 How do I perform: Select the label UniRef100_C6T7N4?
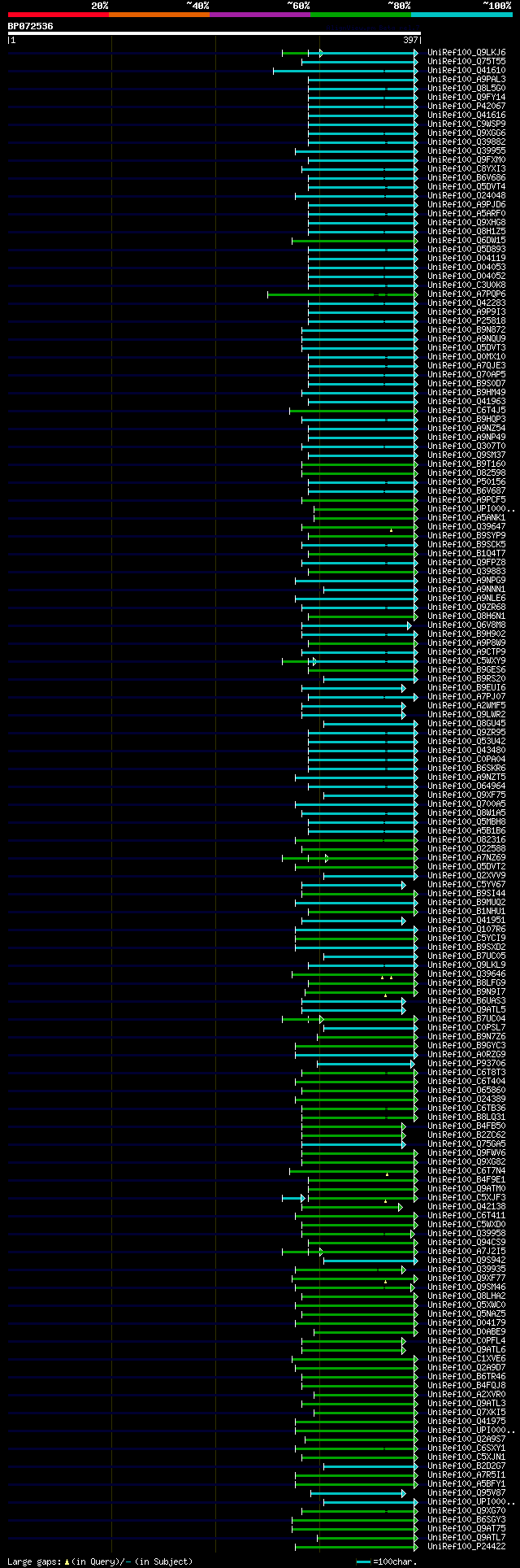tap(466, 1170)
